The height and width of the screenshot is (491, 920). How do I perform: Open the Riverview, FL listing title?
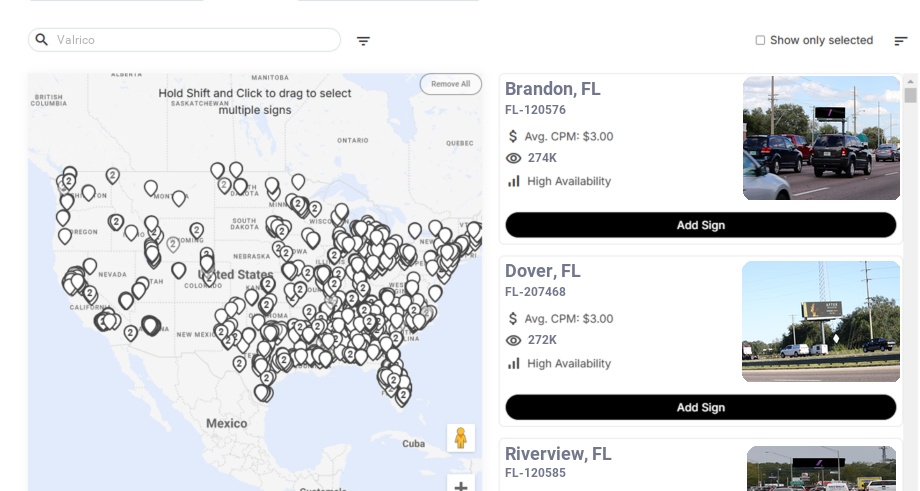558,454
